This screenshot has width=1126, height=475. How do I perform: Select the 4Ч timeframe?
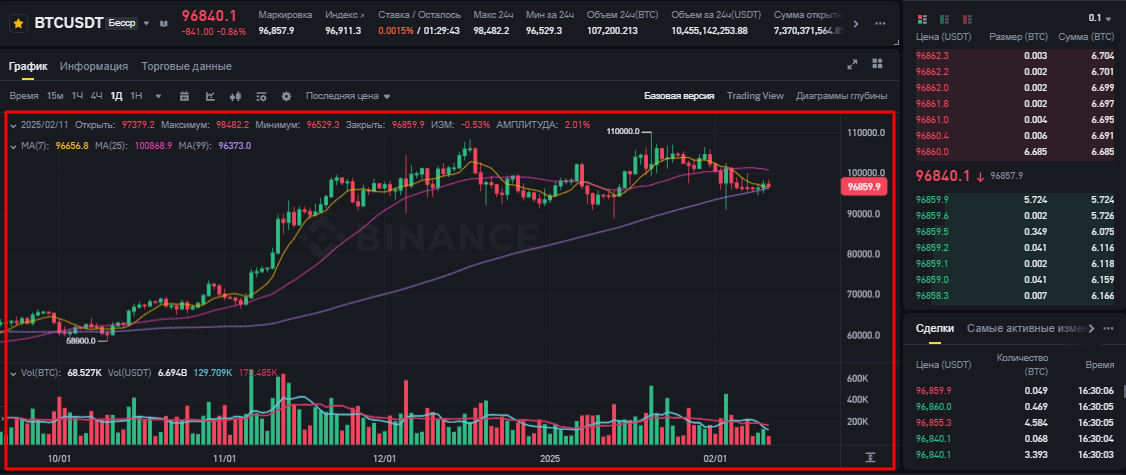pos(97,96)
